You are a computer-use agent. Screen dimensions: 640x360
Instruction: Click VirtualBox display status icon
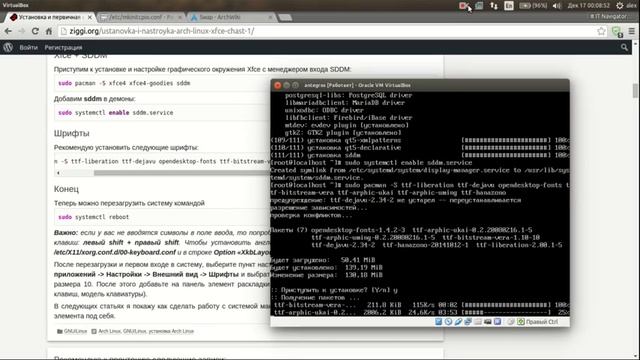487,322
